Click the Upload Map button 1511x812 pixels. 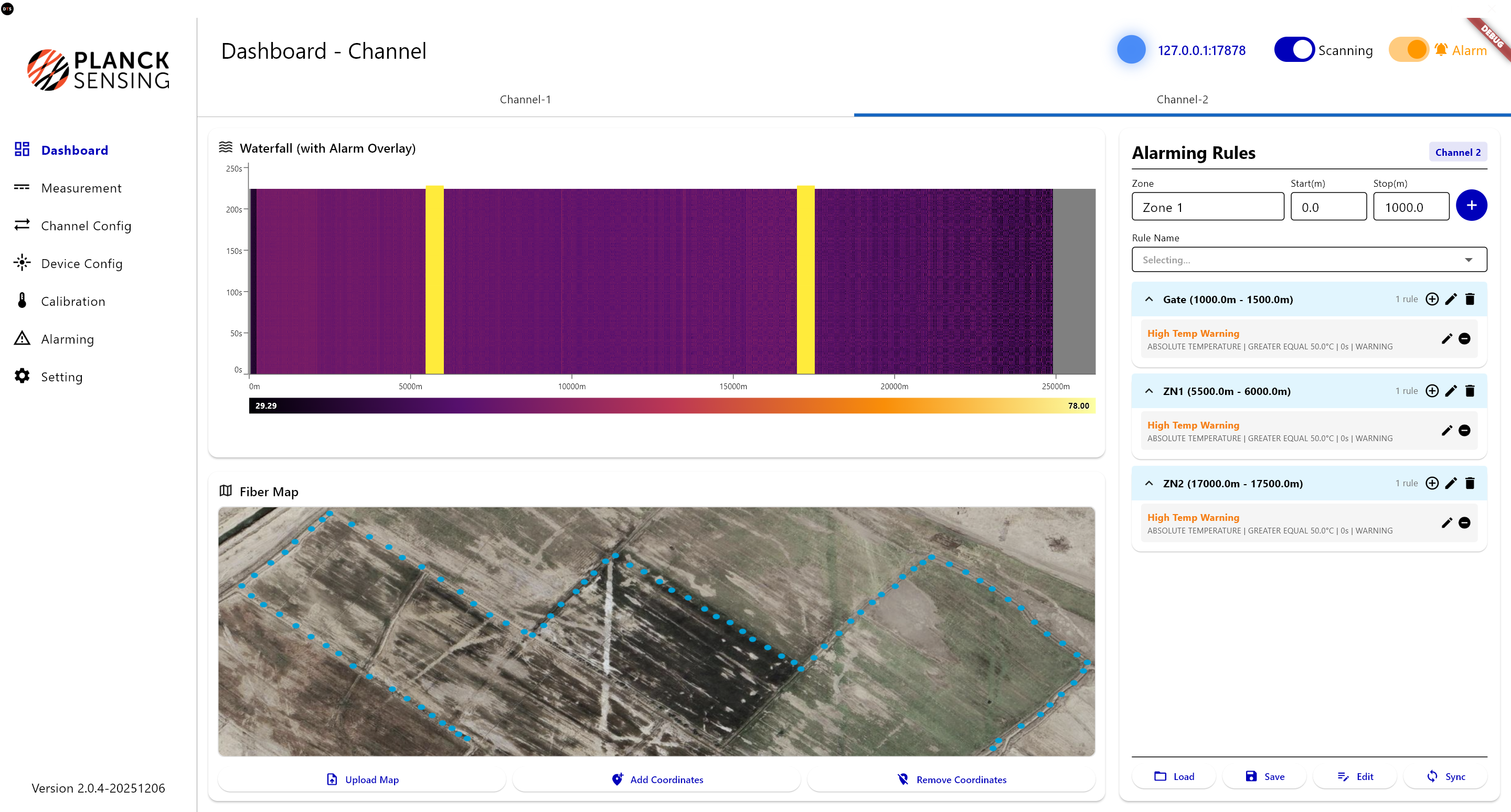click(362, 779)
